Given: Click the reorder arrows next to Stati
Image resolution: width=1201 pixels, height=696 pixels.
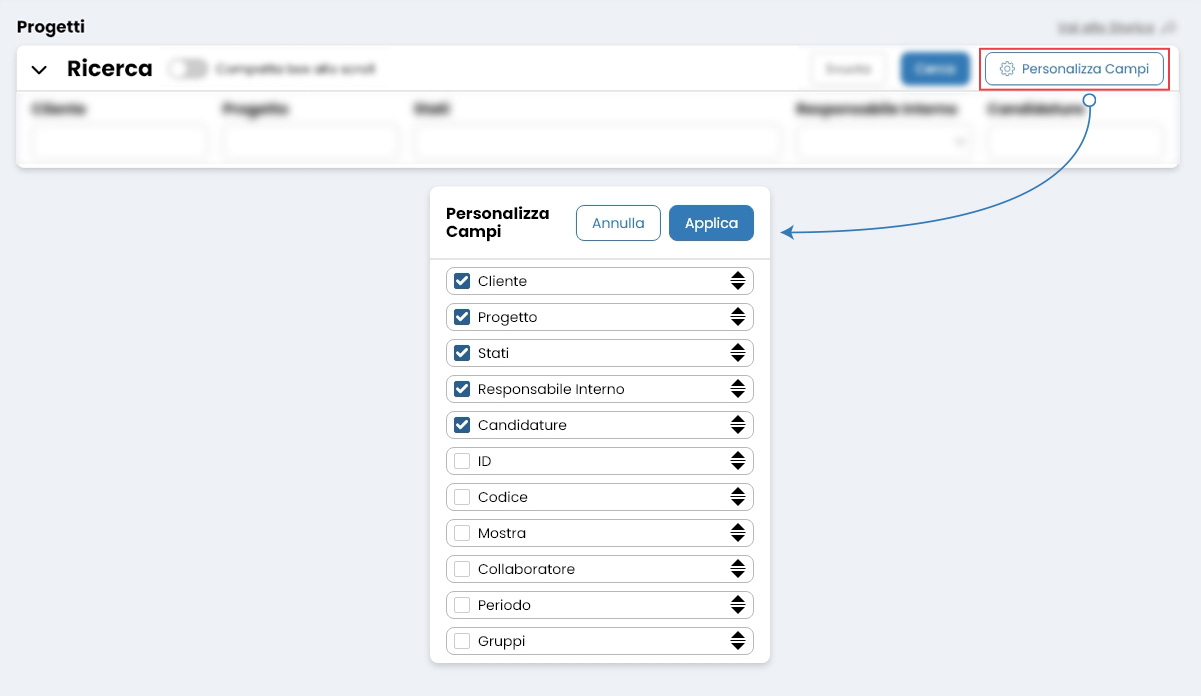Looking at the screenshot, I should [x=738, y=353].
